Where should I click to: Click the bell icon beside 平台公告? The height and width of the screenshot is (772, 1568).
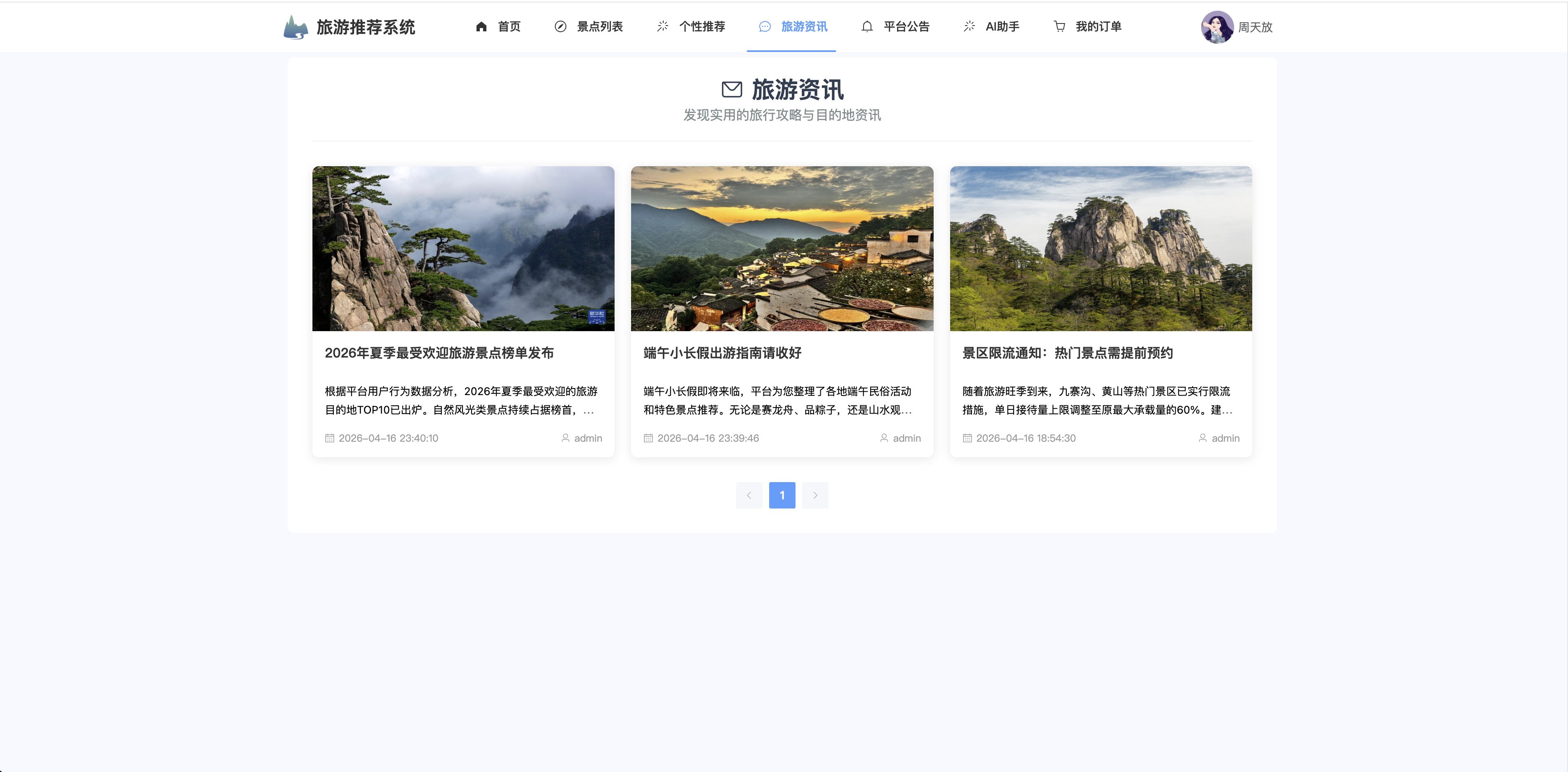[867, 26]
